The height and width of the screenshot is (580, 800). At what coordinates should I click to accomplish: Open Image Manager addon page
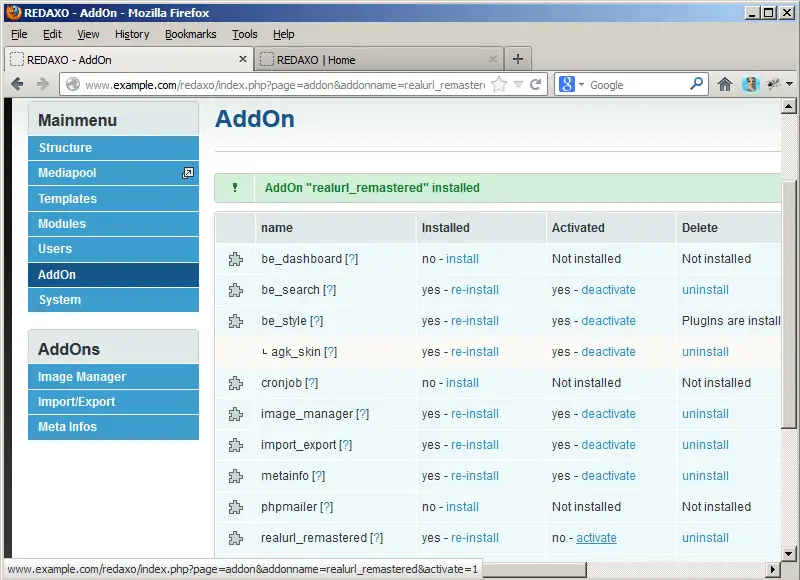point(113,376)
